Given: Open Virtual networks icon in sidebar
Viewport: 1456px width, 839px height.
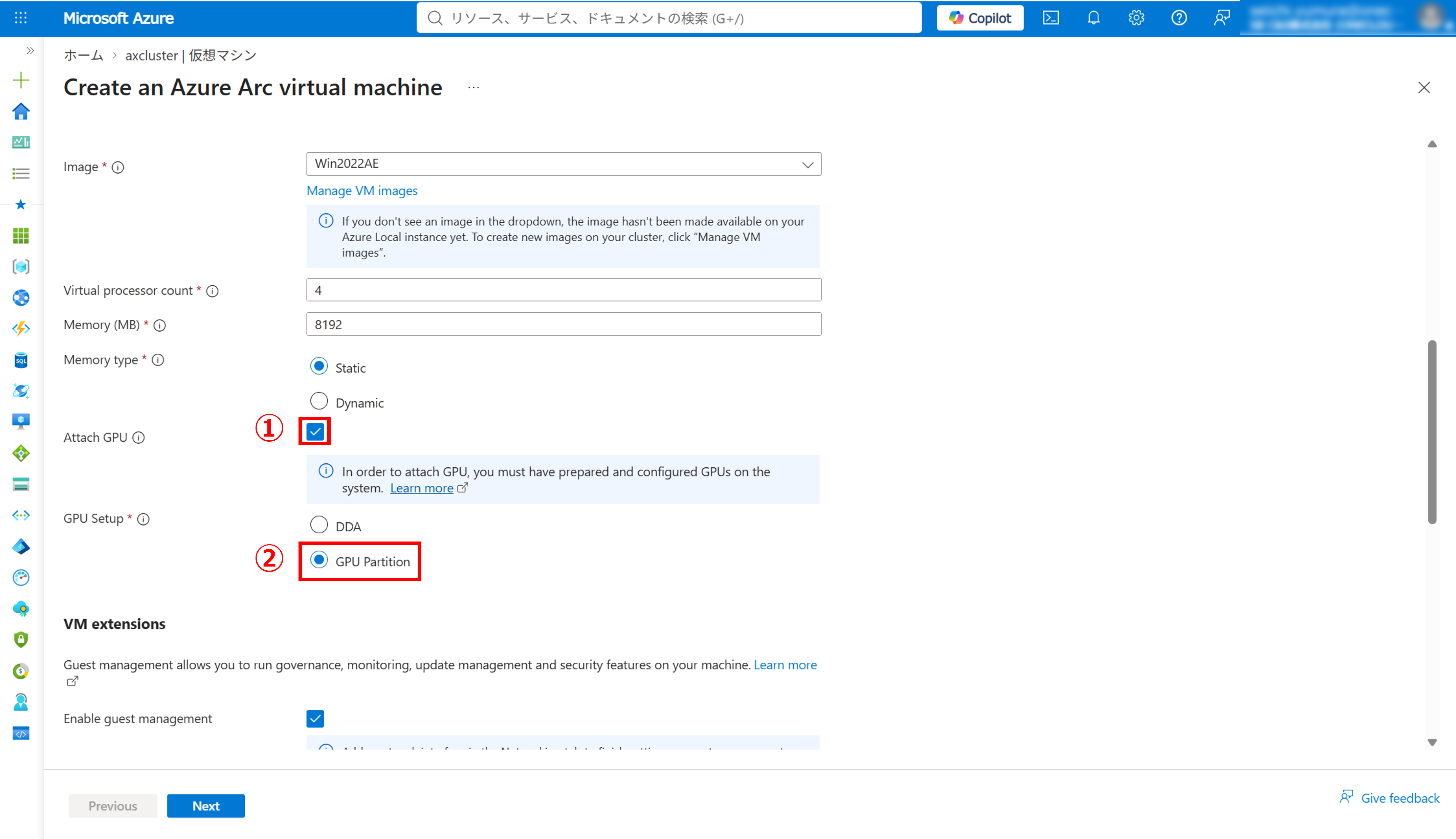Looking at the screenshot, I should (21, 516).
